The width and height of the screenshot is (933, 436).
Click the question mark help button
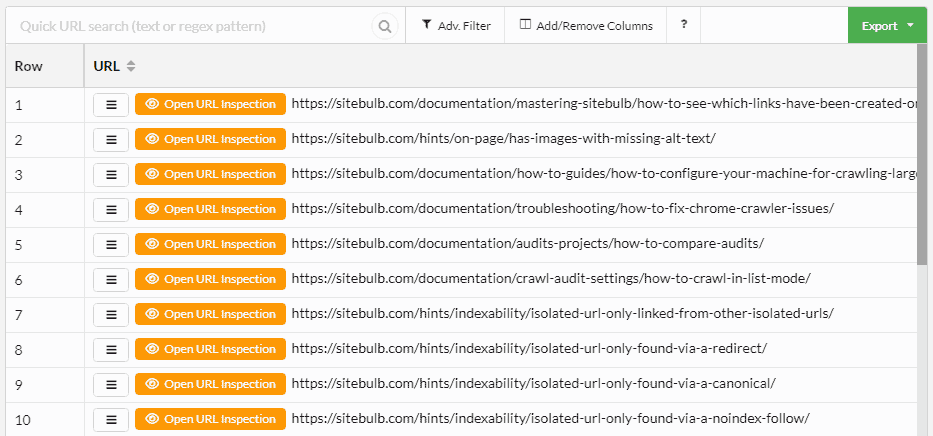683,26
